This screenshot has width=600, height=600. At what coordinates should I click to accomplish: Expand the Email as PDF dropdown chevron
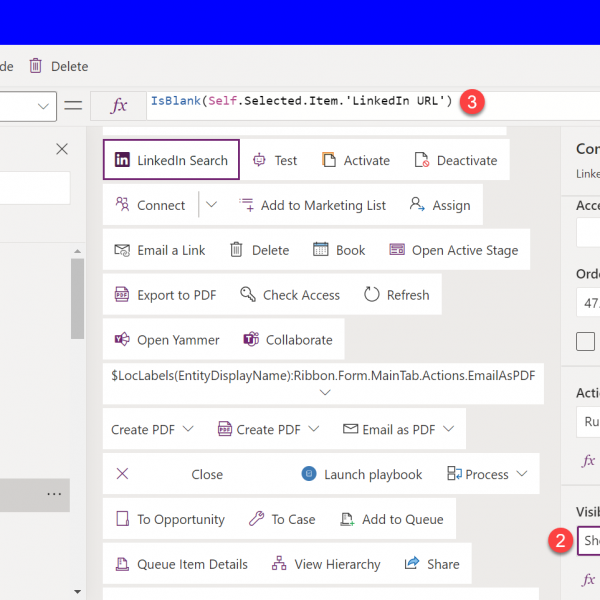coord(448,429)
